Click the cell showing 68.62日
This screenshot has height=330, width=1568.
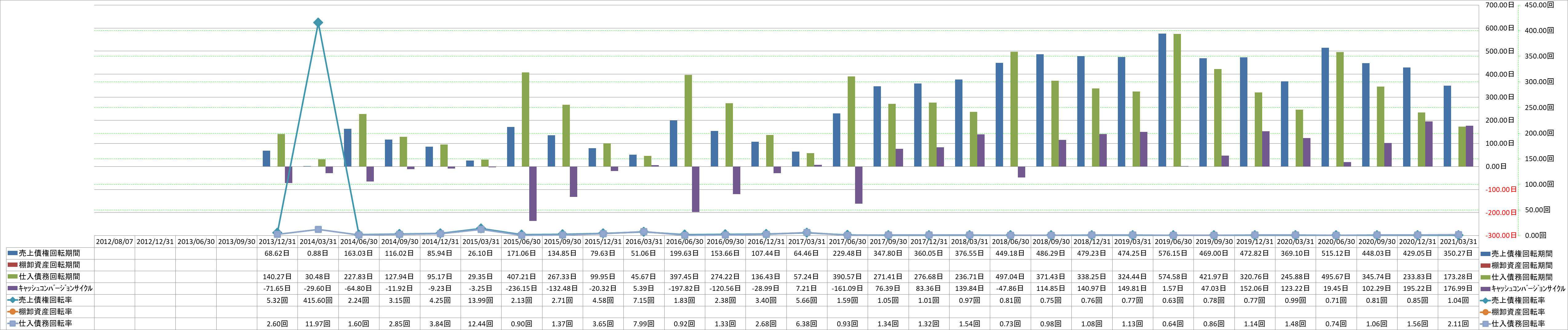coord(277,253)
